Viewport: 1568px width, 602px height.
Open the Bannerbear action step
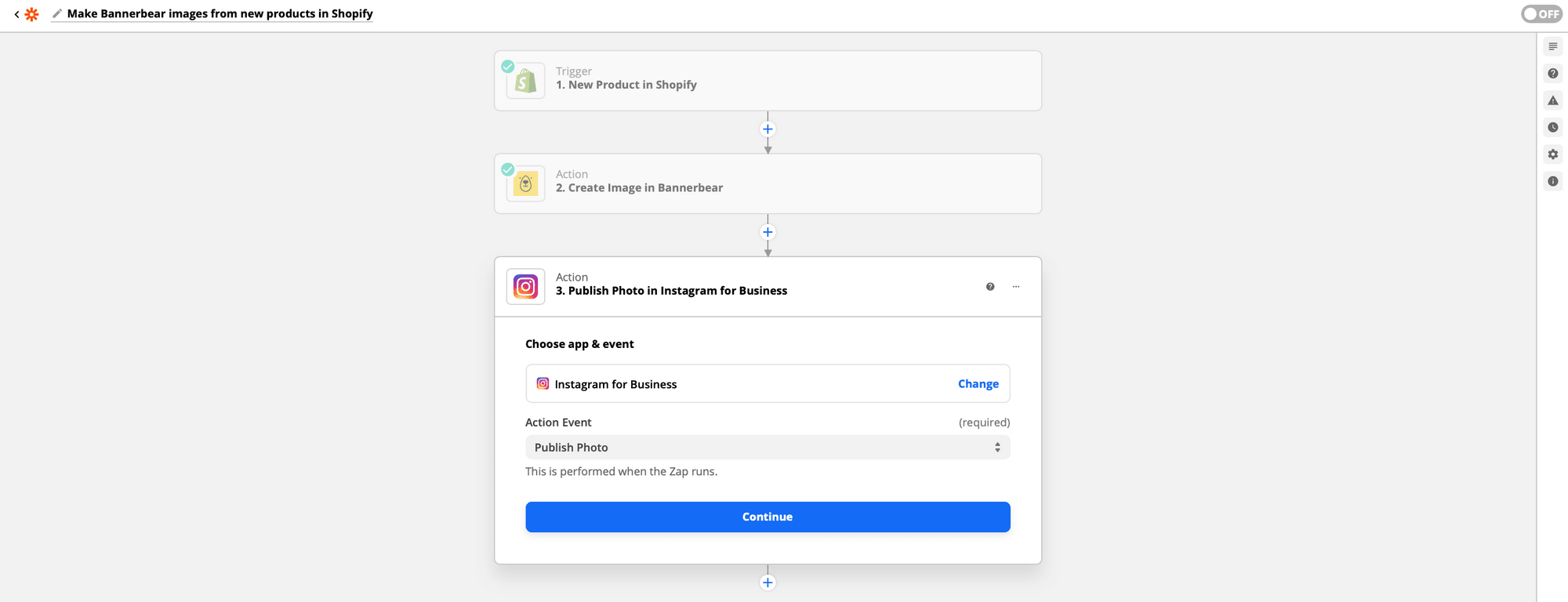[x=767, y=183]
